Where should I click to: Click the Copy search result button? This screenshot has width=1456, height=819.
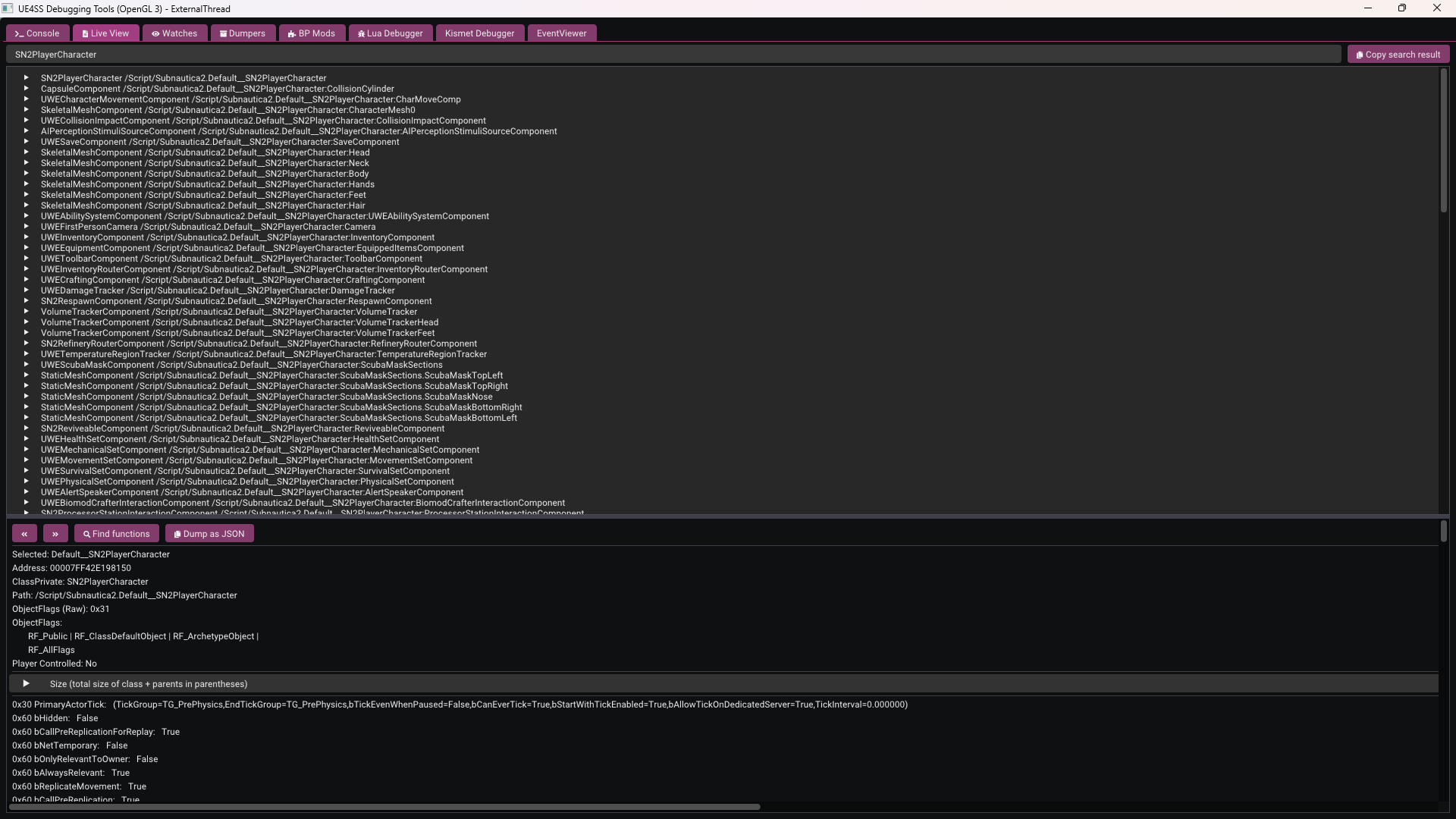(1398, 55)
